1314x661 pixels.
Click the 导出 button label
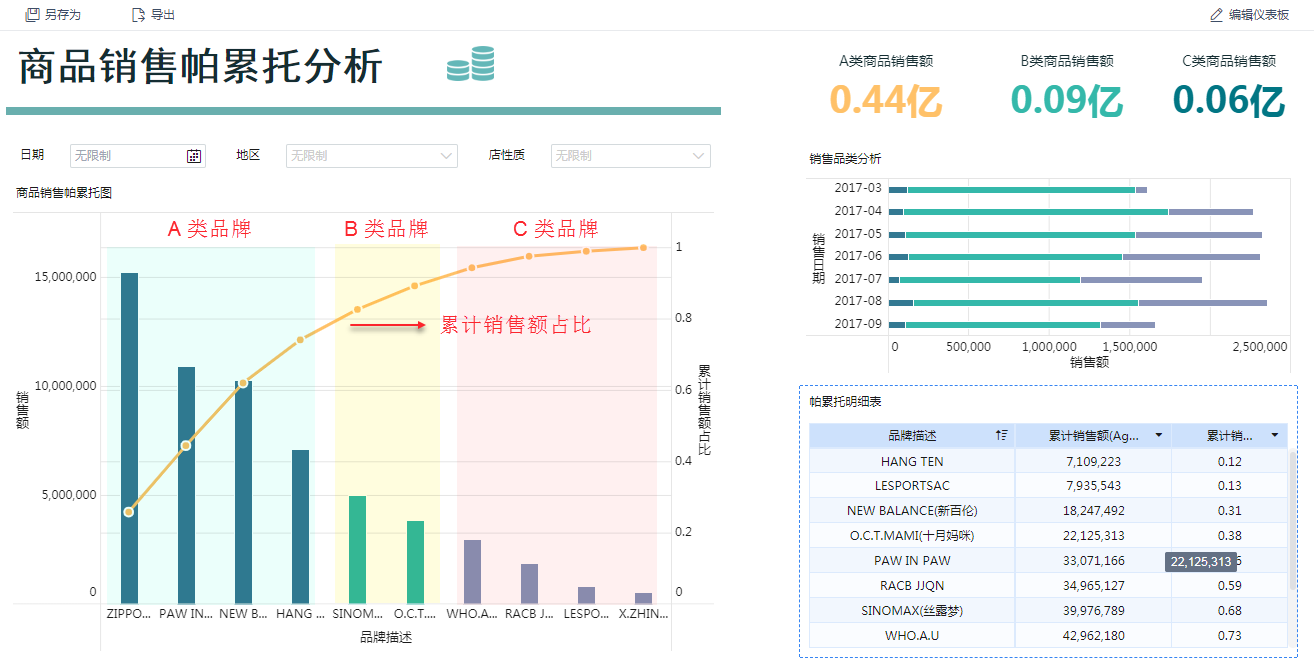point(163,15)
